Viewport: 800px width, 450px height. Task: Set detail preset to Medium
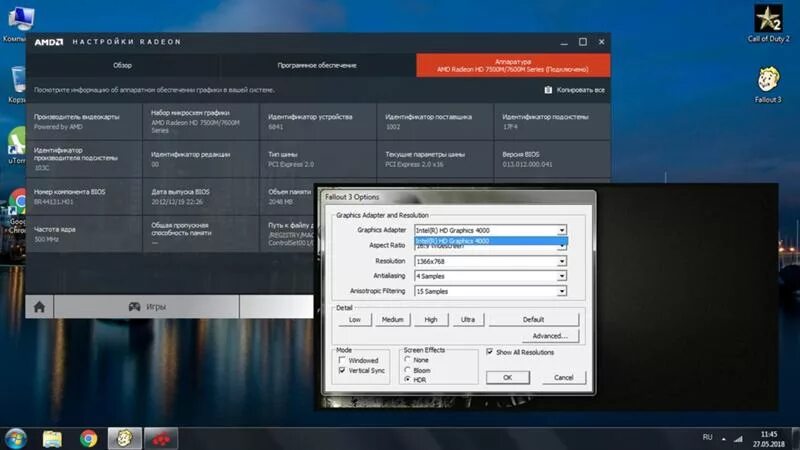point(392,319)
